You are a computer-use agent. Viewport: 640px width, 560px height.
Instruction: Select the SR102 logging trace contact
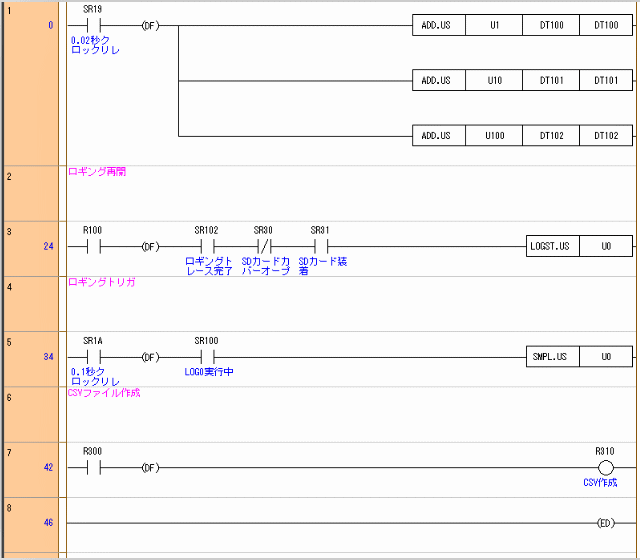coord(206,246)
